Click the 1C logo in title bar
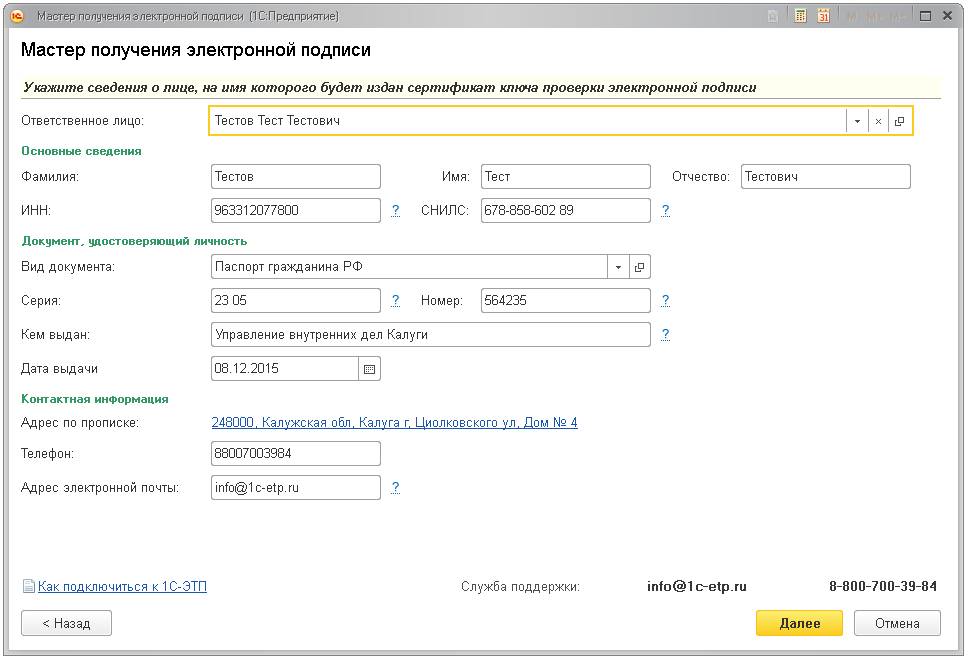 pyautogui.click(x=17, y=16)
